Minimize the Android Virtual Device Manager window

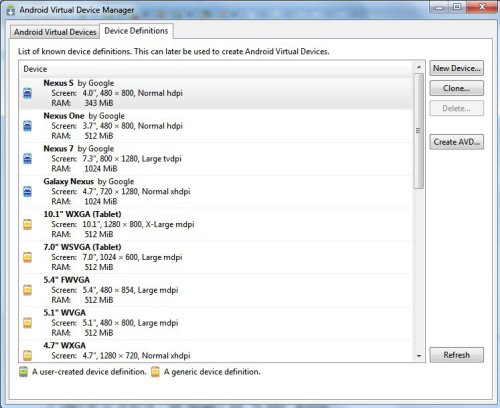(x=439, y=7)
